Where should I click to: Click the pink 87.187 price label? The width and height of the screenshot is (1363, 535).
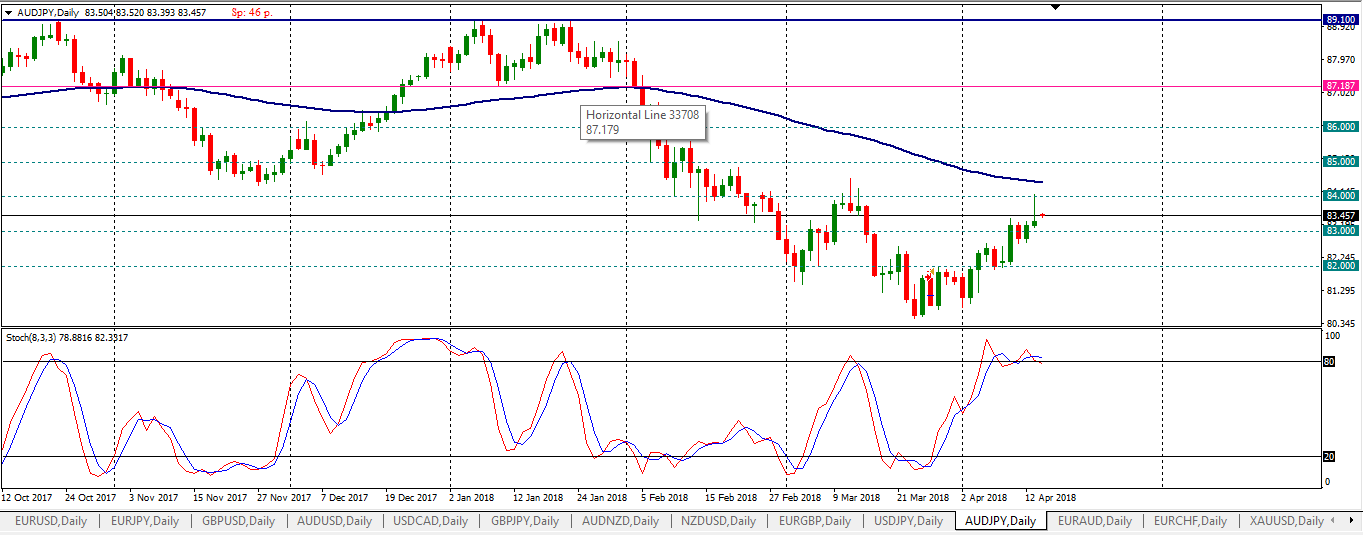(x=1340, y=86)
